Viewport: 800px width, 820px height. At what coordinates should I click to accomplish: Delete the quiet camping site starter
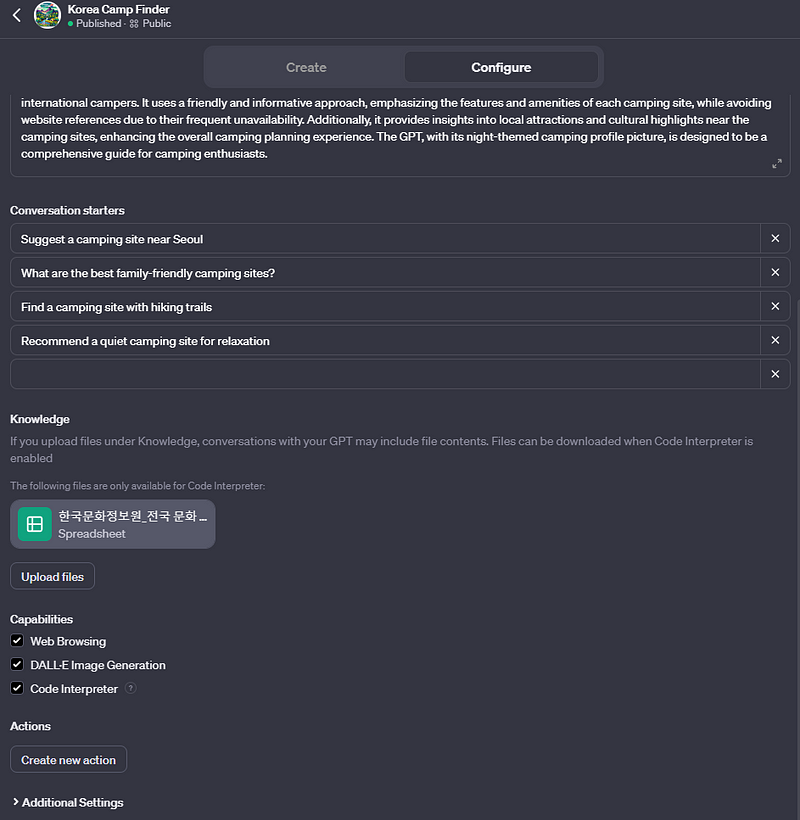(x=775, y=341)
